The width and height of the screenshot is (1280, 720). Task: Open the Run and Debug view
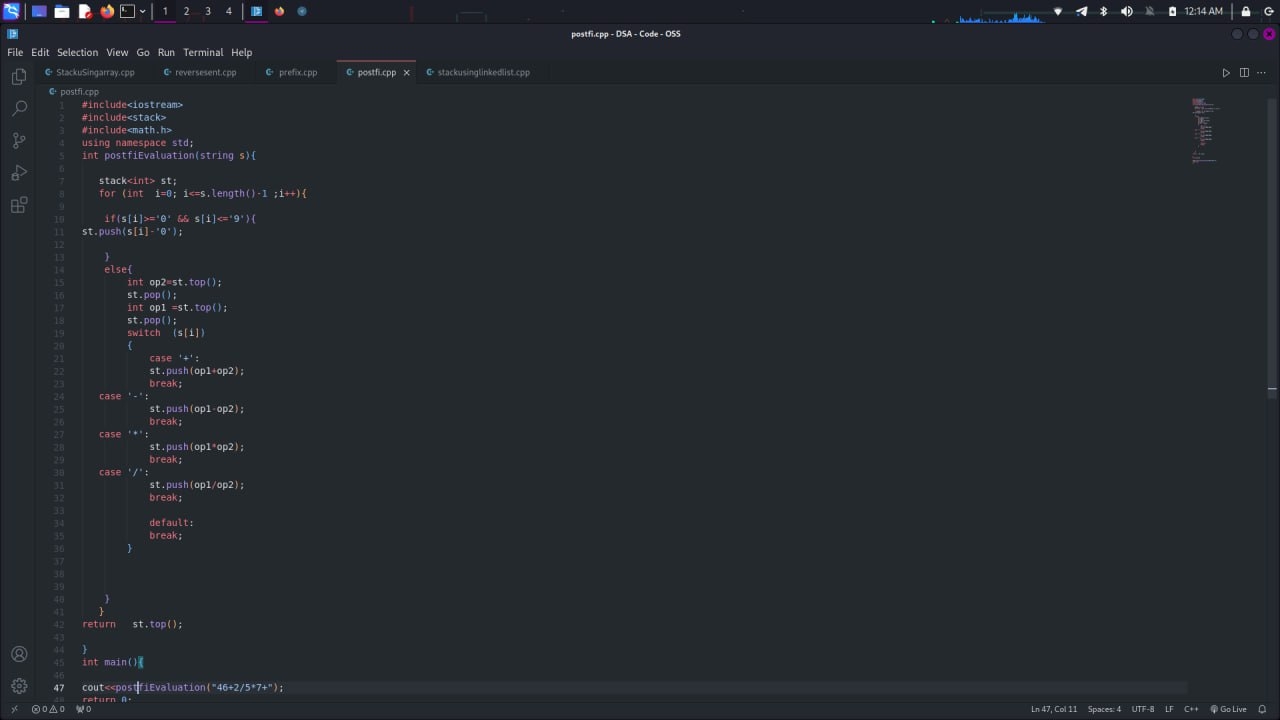(19, 173)
